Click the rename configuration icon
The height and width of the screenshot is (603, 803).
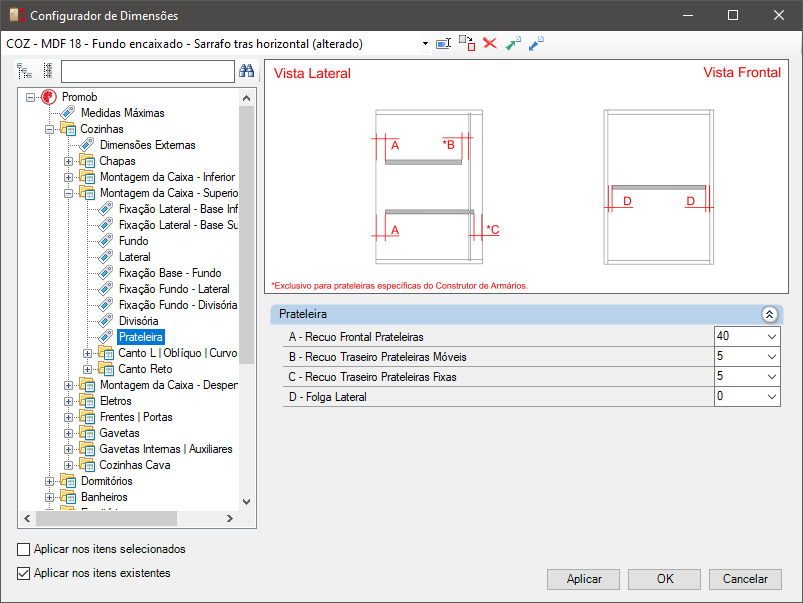click(x=443, y=44)
